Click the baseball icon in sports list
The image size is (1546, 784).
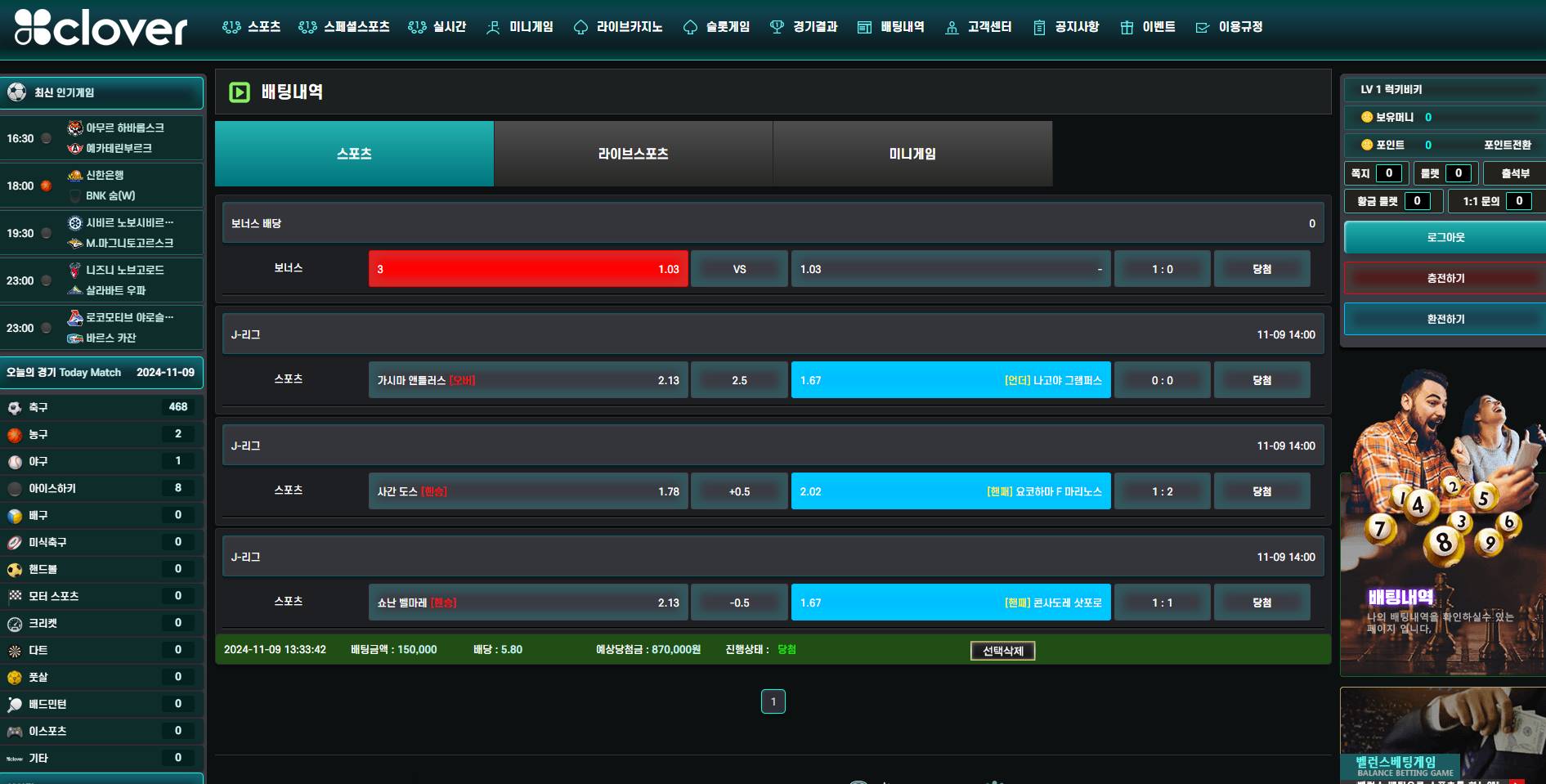(15, 462)
